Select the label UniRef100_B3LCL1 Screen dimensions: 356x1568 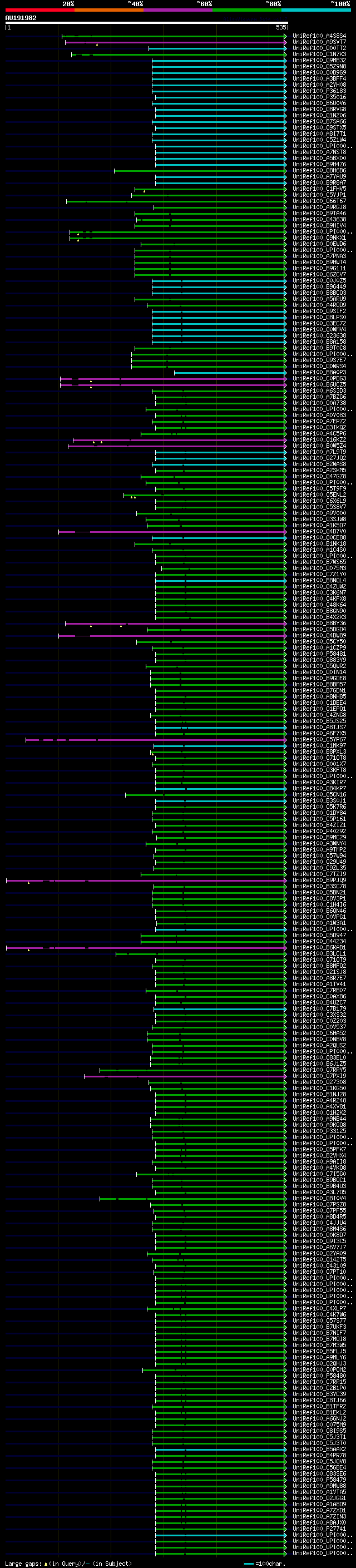pos(319,954)
